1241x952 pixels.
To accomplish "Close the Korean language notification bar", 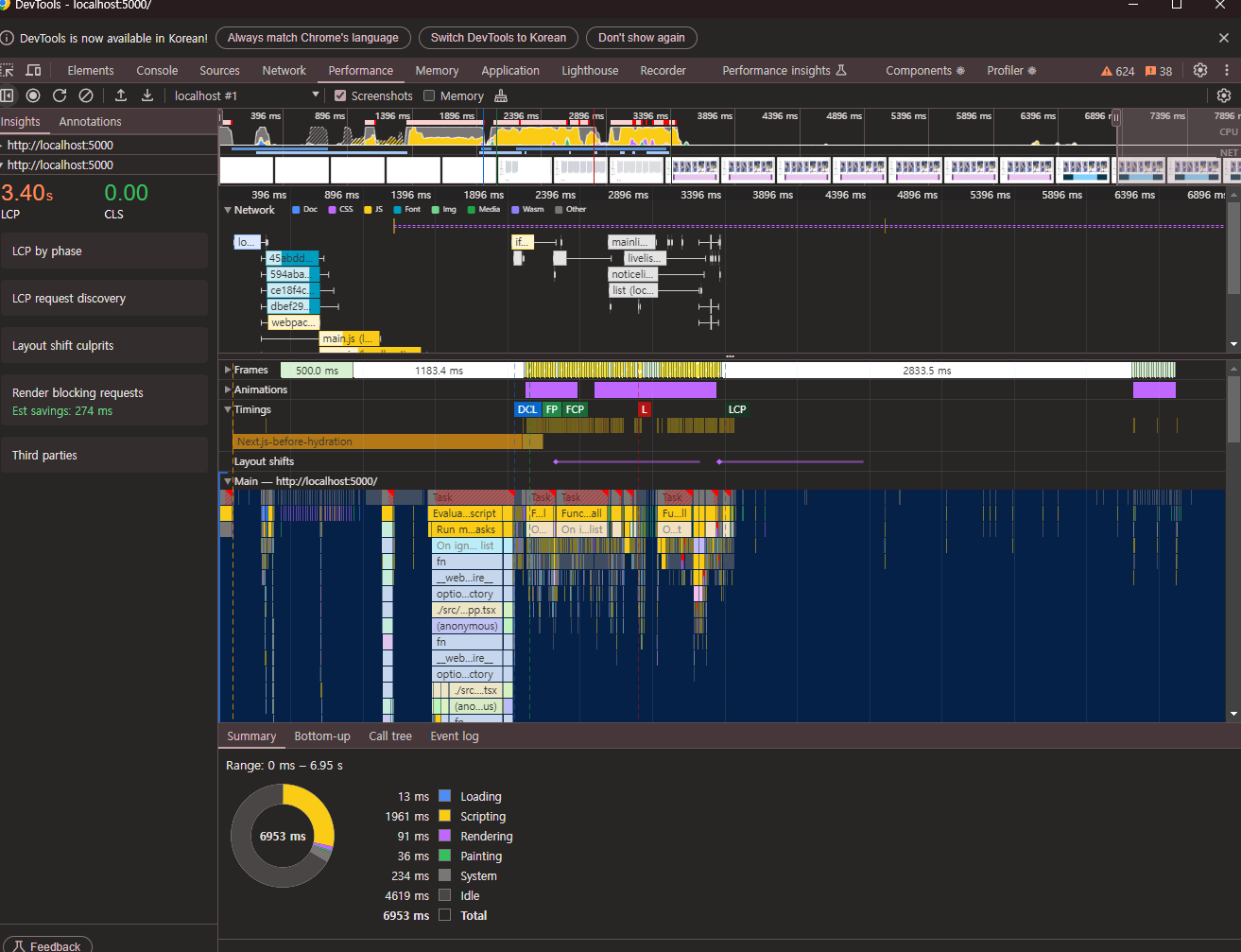I will coord(1224,38).
